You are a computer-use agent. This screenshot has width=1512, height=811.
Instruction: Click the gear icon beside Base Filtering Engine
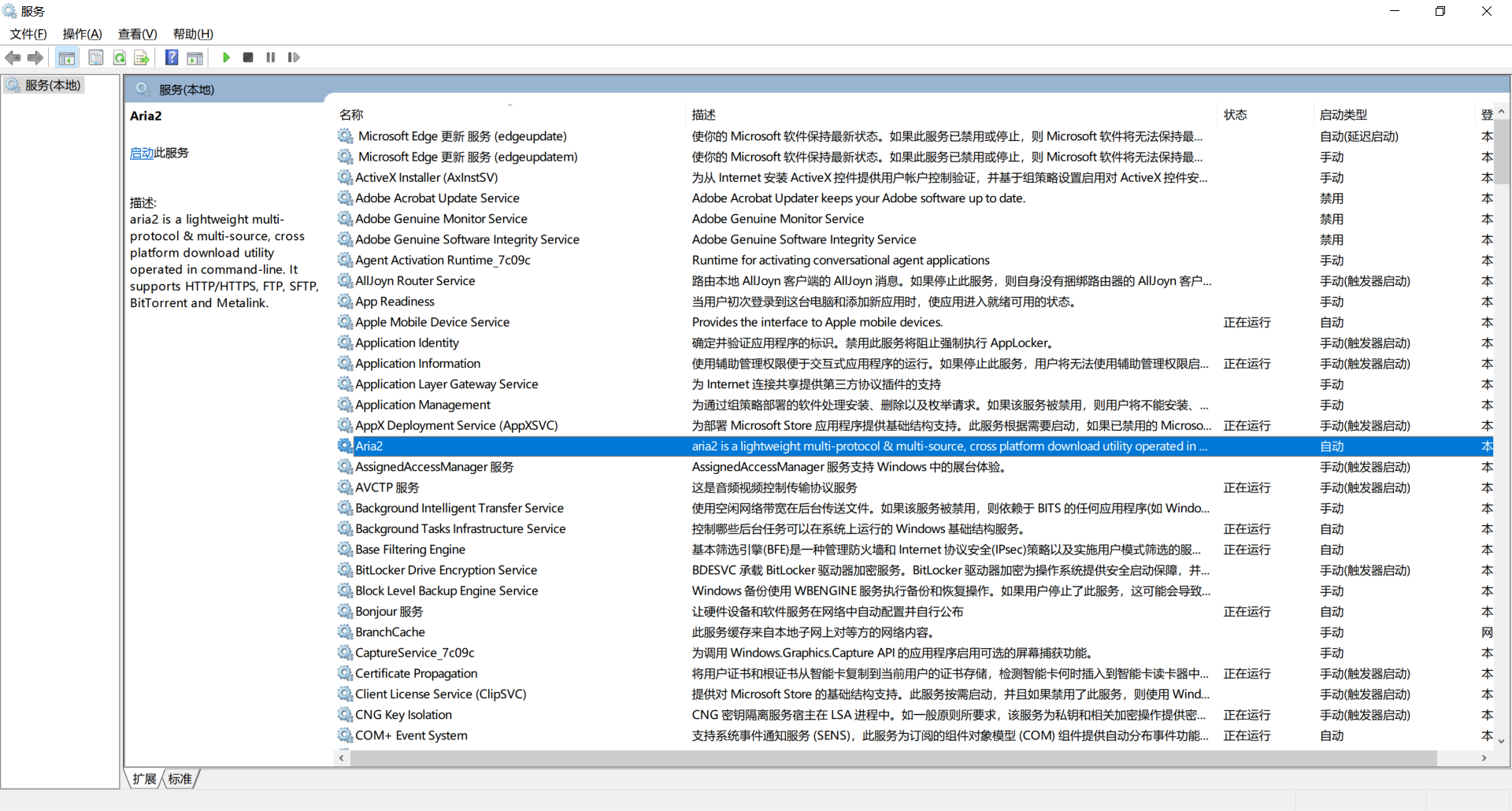click(345, 549)
